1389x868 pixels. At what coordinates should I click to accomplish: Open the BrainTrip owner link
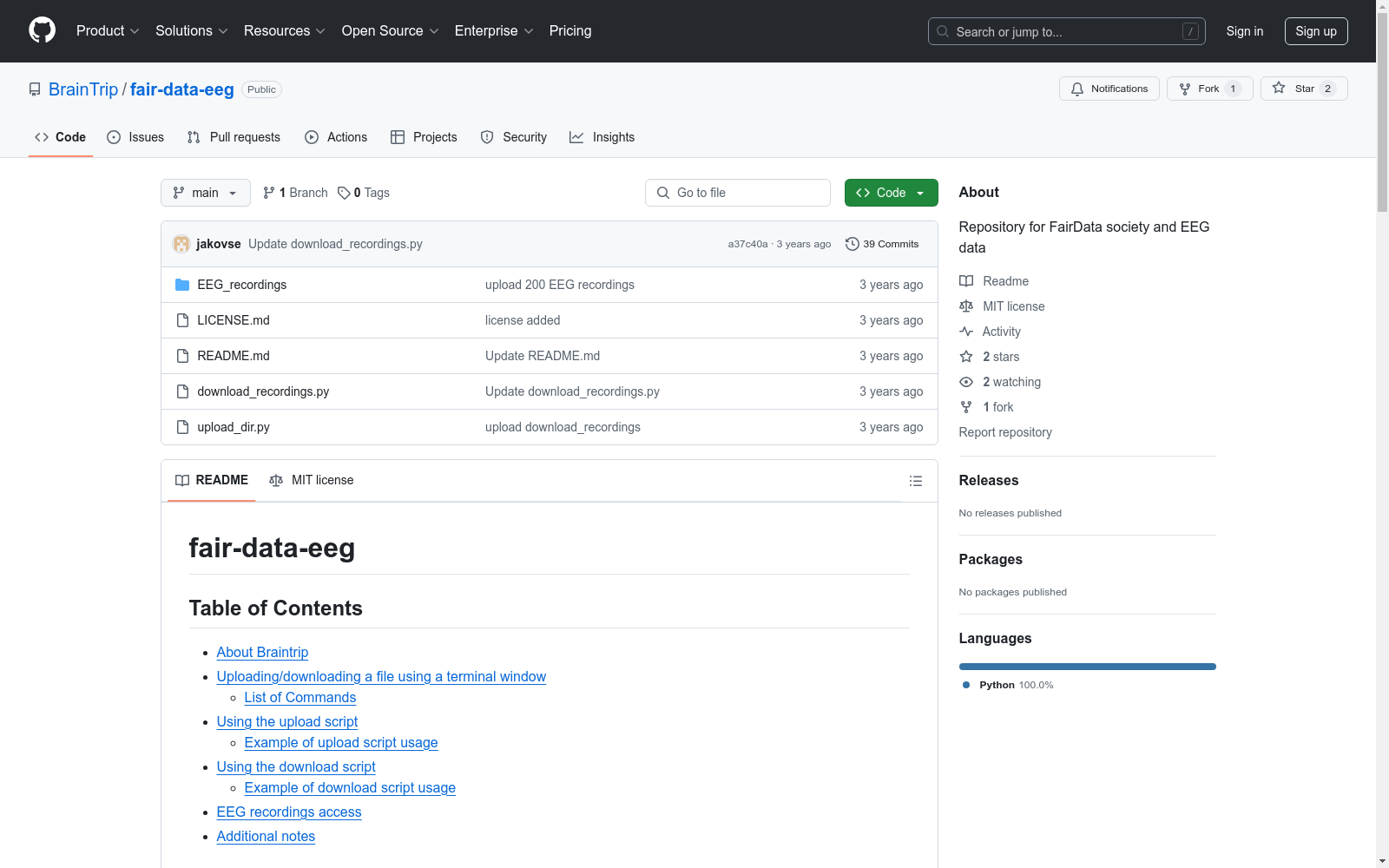[x=83, y=89]
